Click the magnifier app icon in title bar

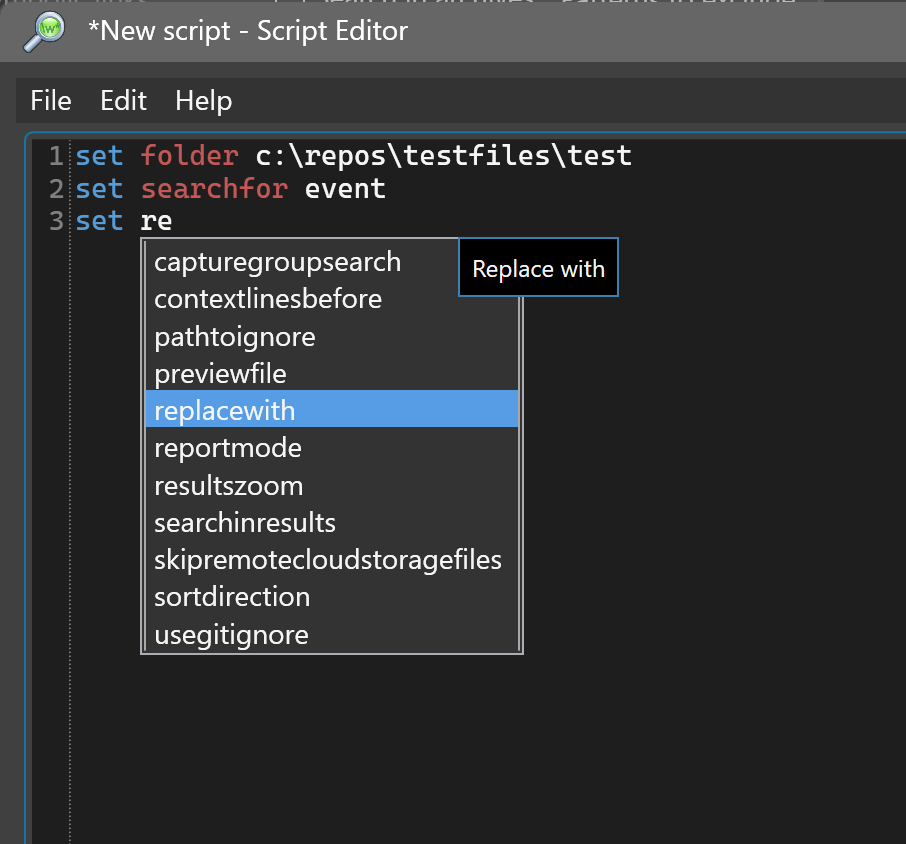pyautogui.click(x=44, y=32)
